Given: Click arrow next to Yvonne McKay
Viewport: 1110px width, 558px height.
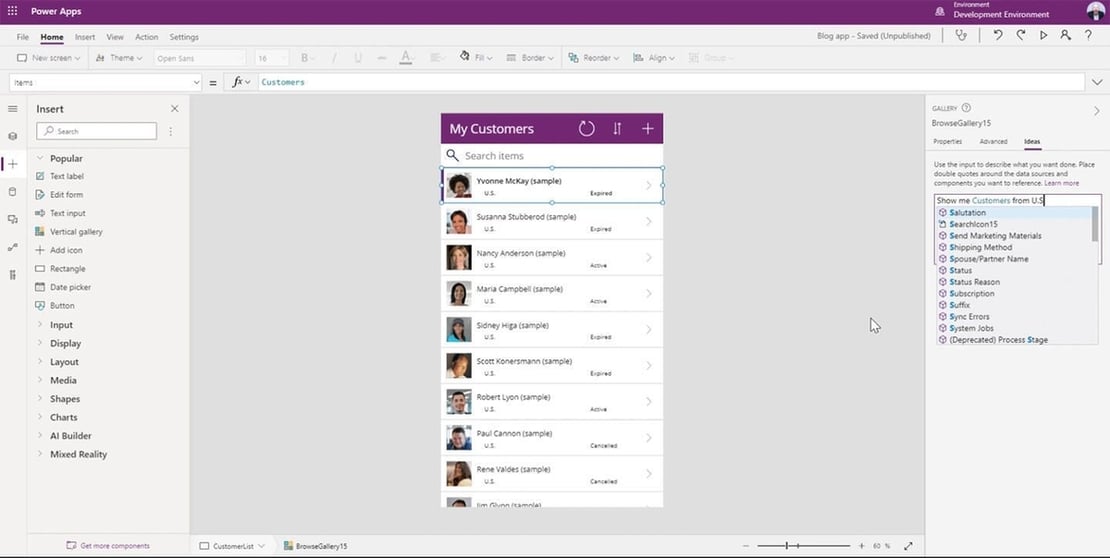Looking at the screenshot, I should [648, 186].
